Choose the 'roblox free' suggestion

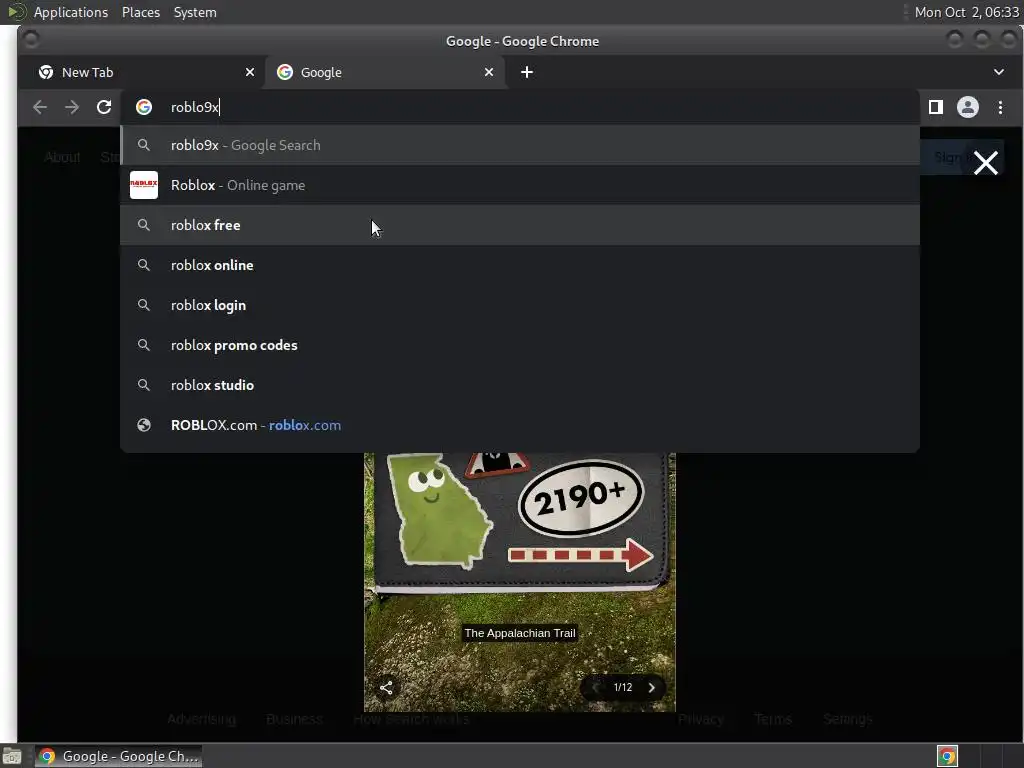click(x=520, y=225)
